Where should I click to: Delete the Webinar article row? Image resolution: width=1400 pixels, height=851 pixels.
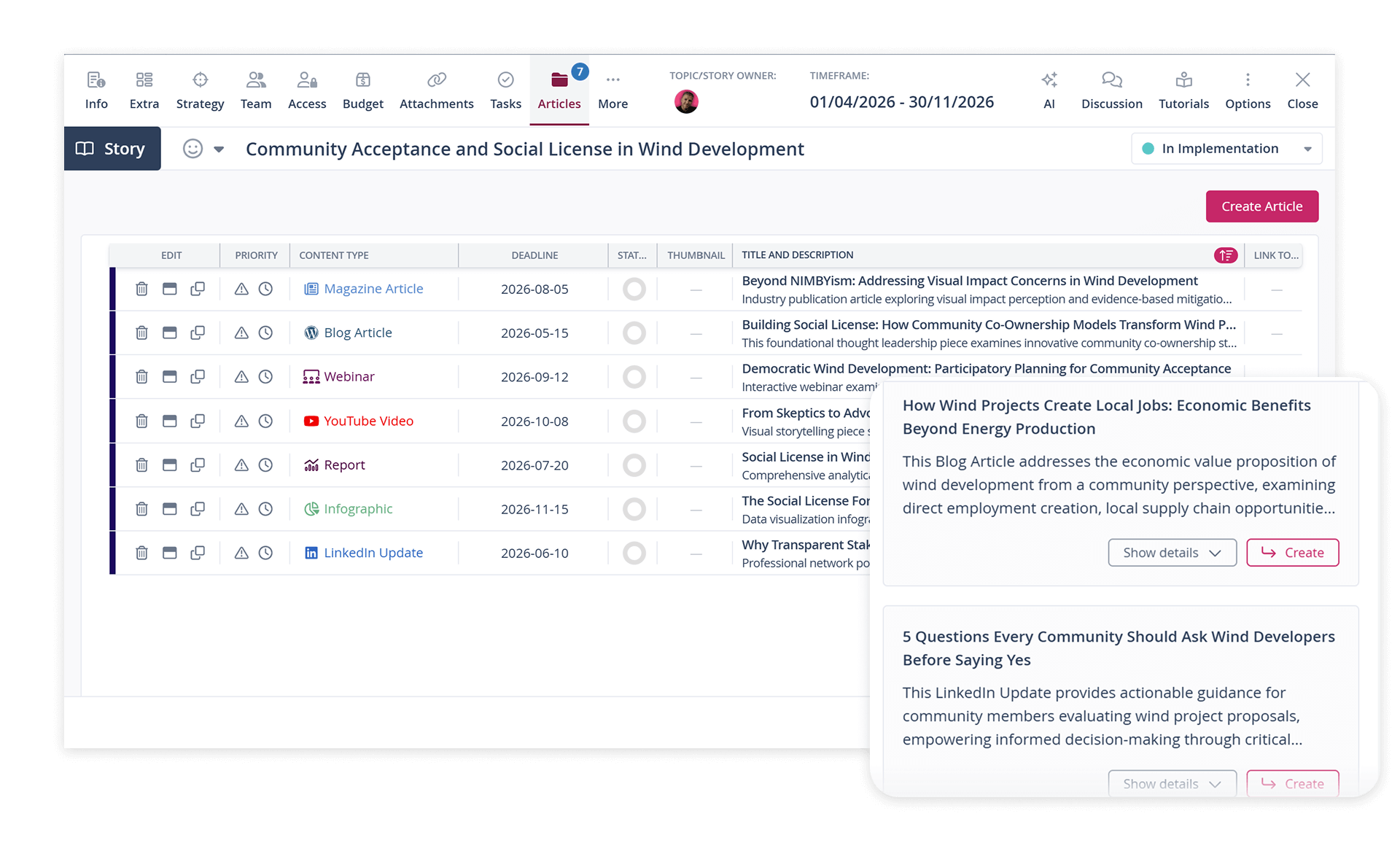141,377
